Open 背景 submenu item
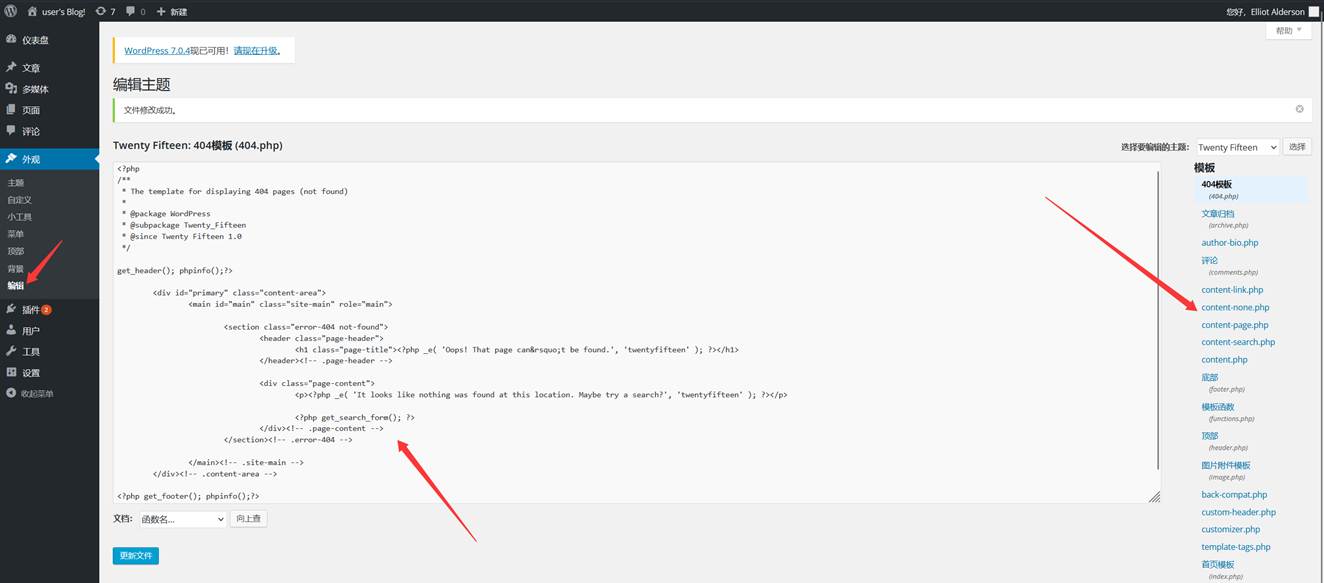Image resolution: width=1324 pixels, height=583 pixels. click(x=15, y=269)
